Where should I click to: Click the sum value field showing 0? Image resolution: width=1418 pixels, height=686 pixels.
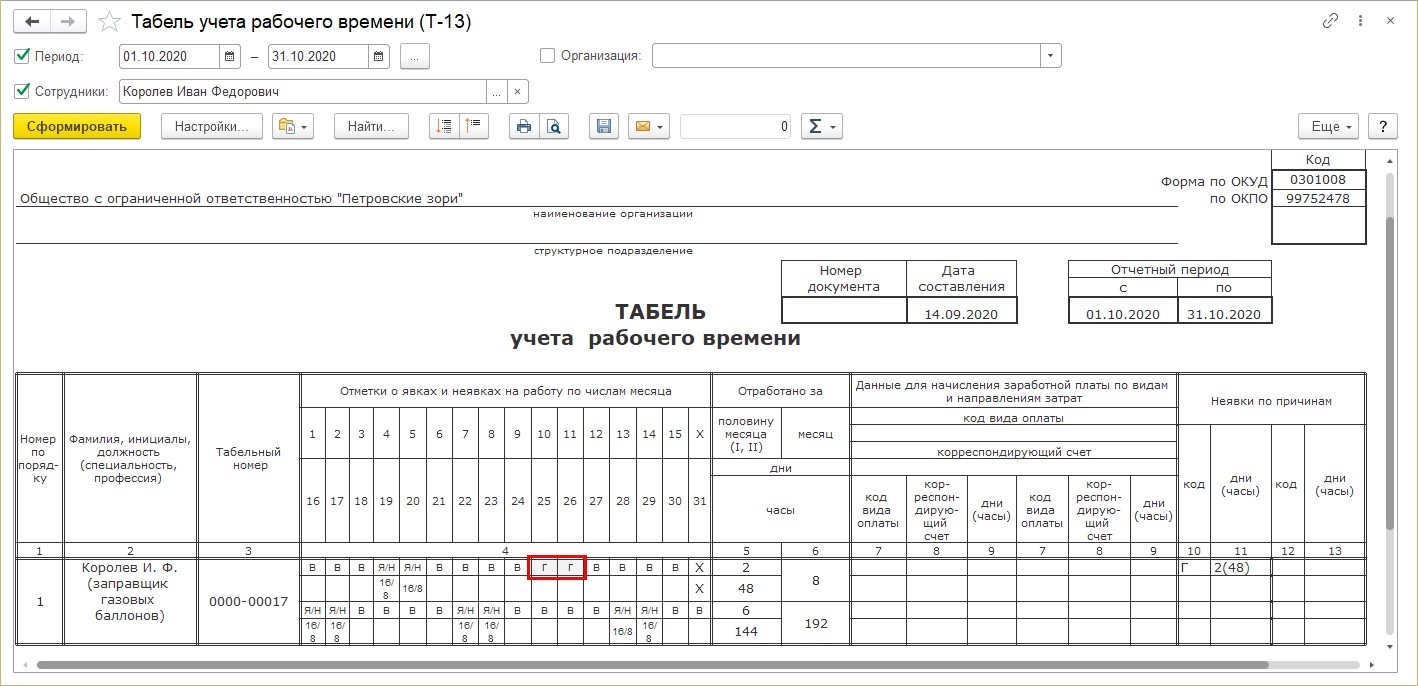pos(736,126)
